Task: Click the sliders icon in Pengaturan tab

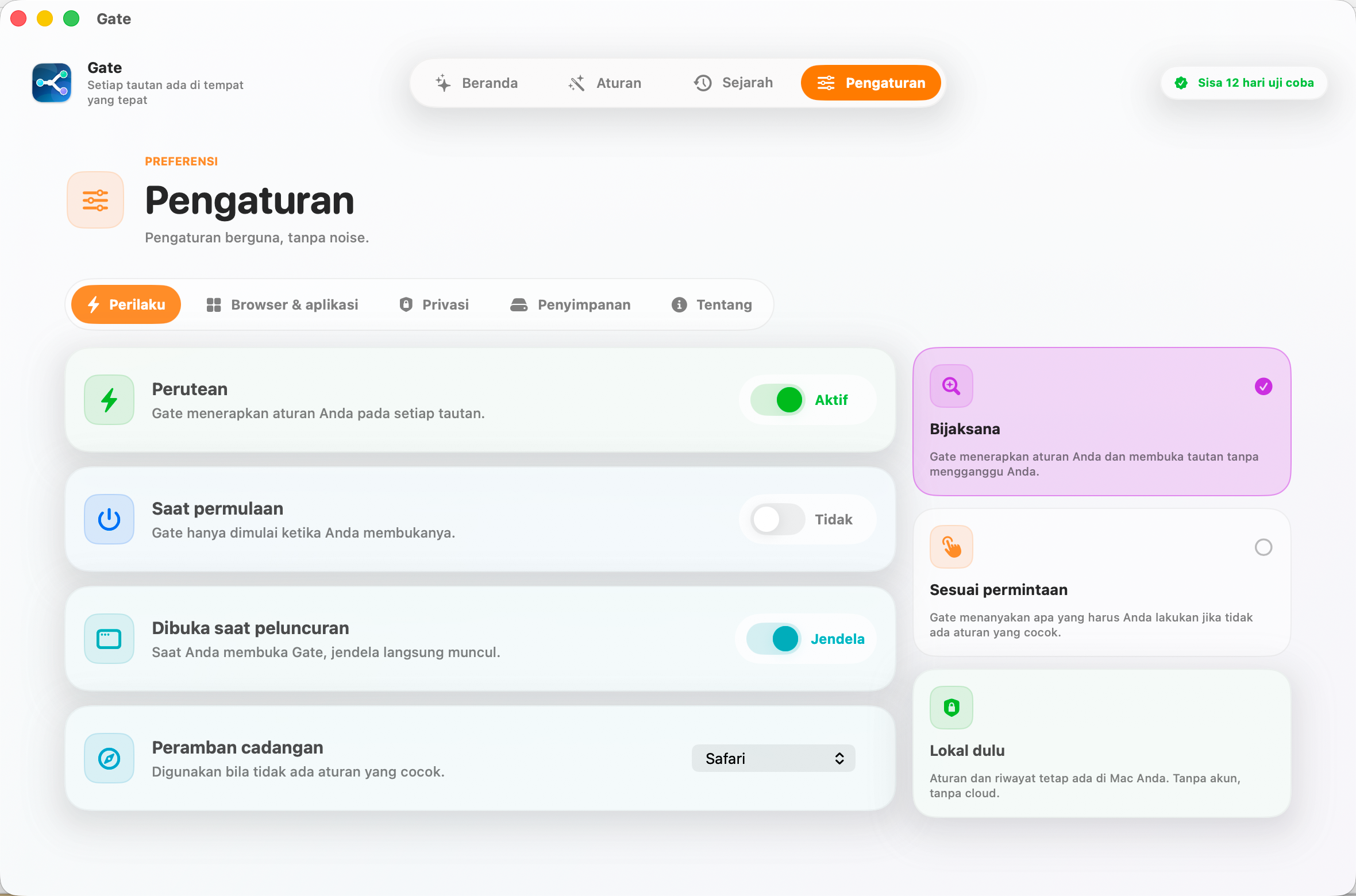Action: [826, 83]
